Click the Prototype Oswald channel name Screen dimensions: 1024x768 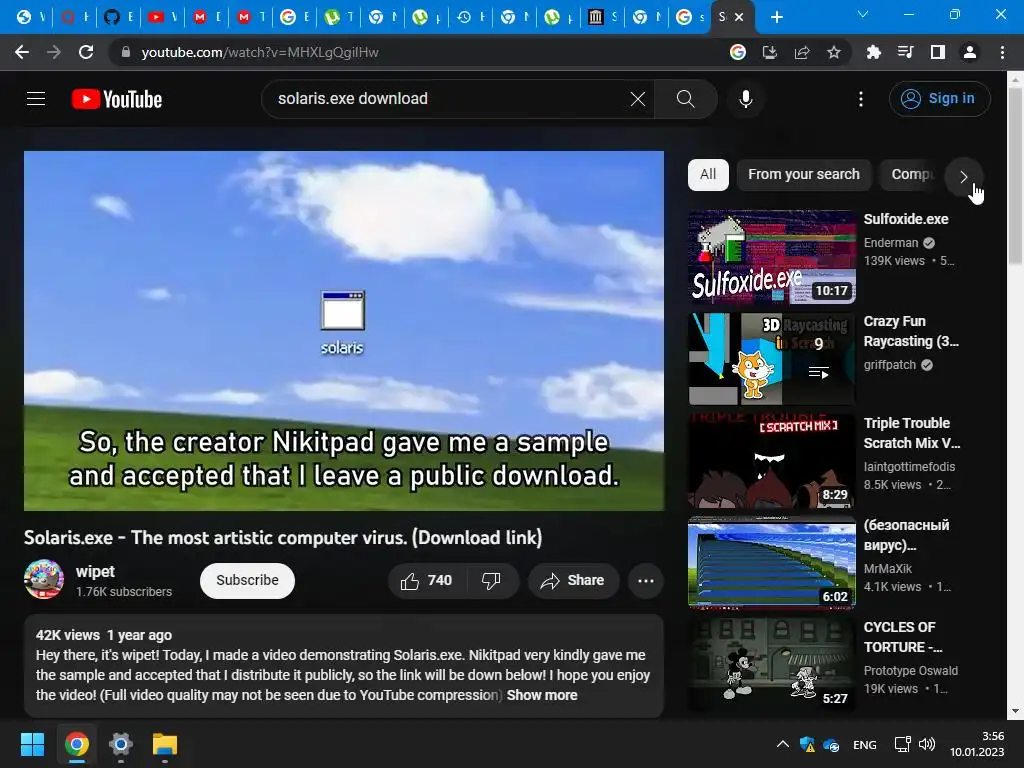pyautogui.click(x=910, y=671)
